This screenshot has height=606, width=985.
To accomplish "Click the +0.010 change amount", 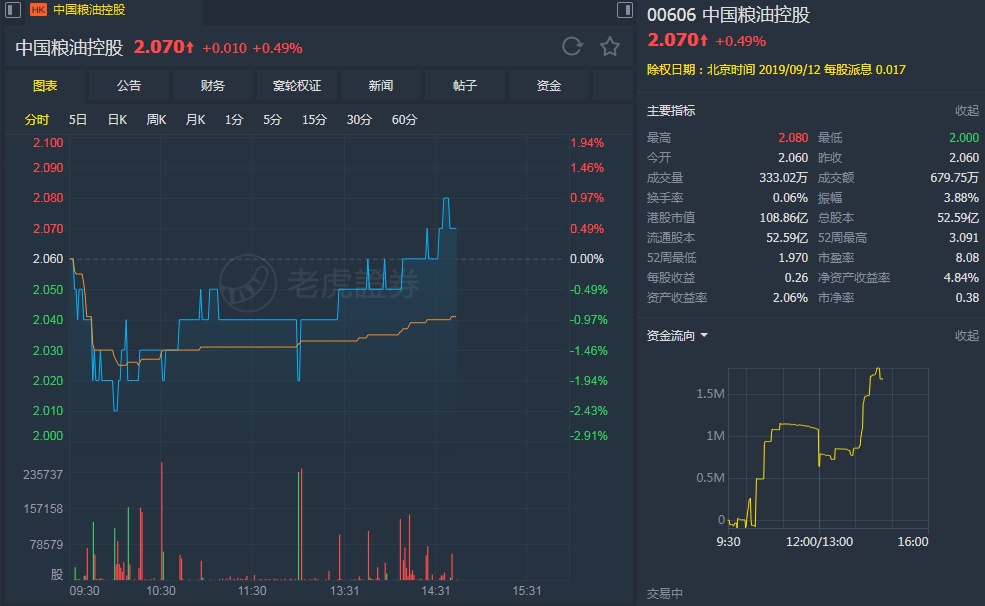I will 224,48.
